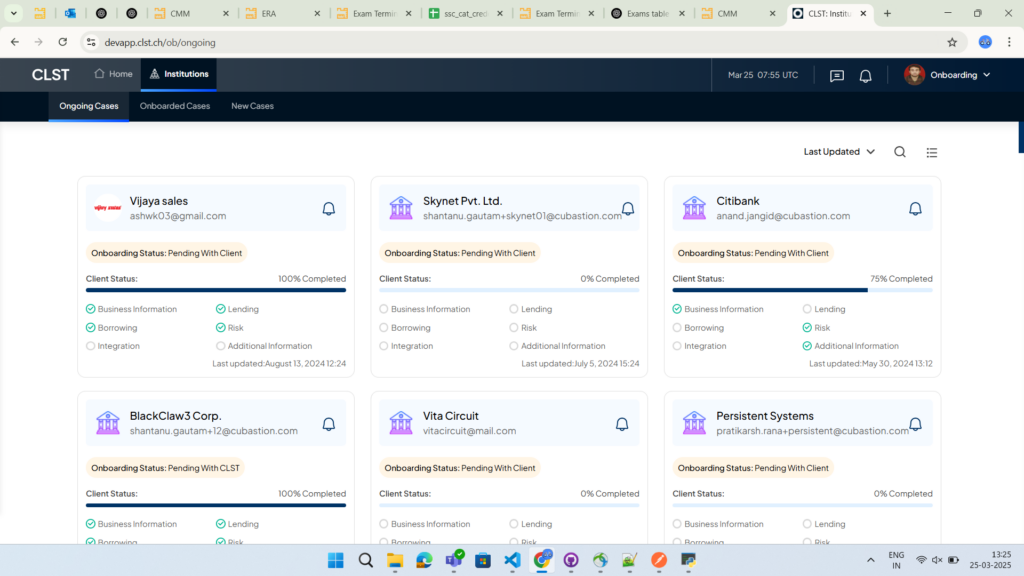Open the Last Updated sort dropdown
The width and height of the screenshot is (1024, 576).
[x=839, y=152]
